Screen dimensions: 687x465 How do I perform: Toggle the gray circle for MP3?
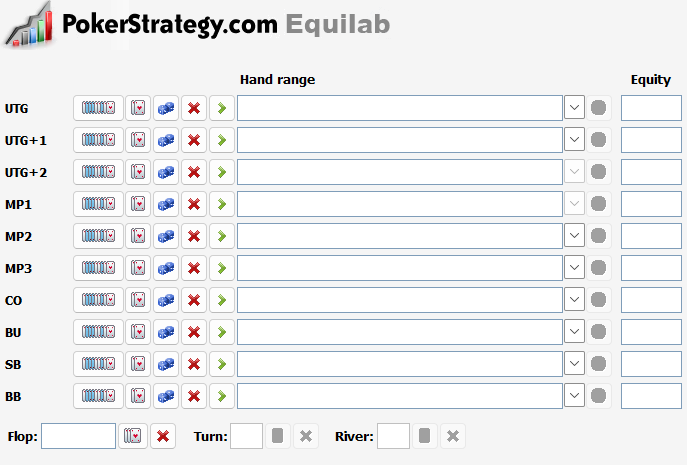599,268
